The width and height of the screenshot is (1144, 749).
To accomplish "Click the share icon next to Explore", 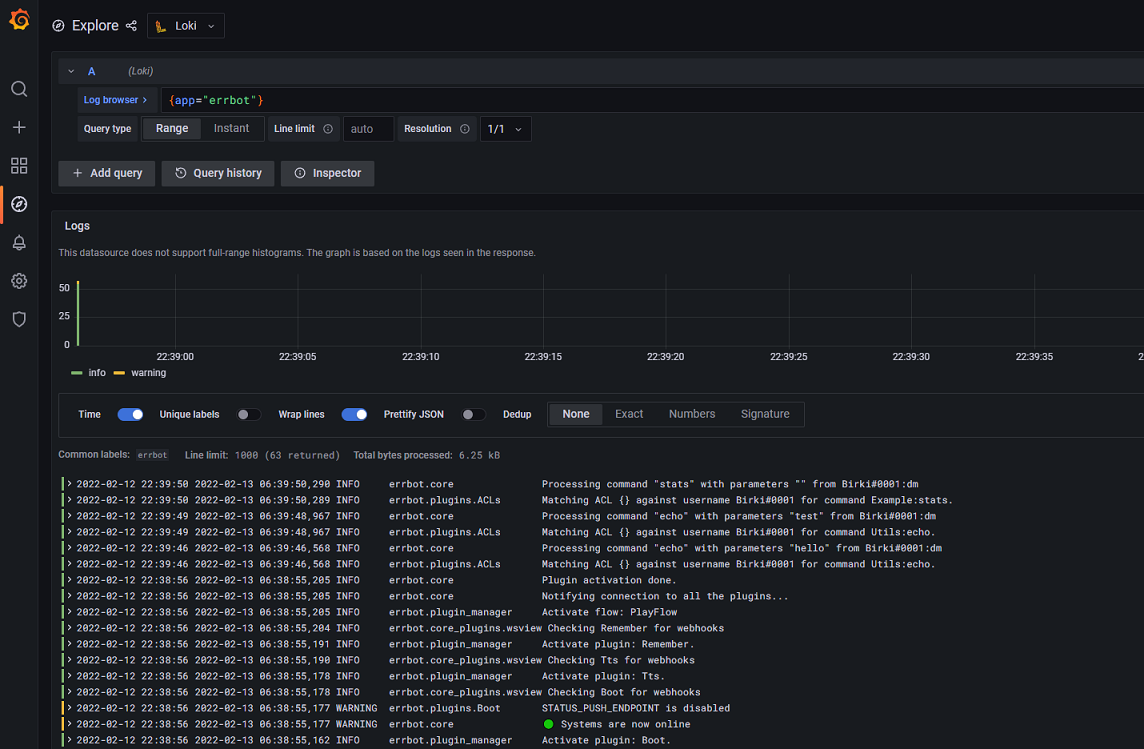I will (x=131, y=26).
